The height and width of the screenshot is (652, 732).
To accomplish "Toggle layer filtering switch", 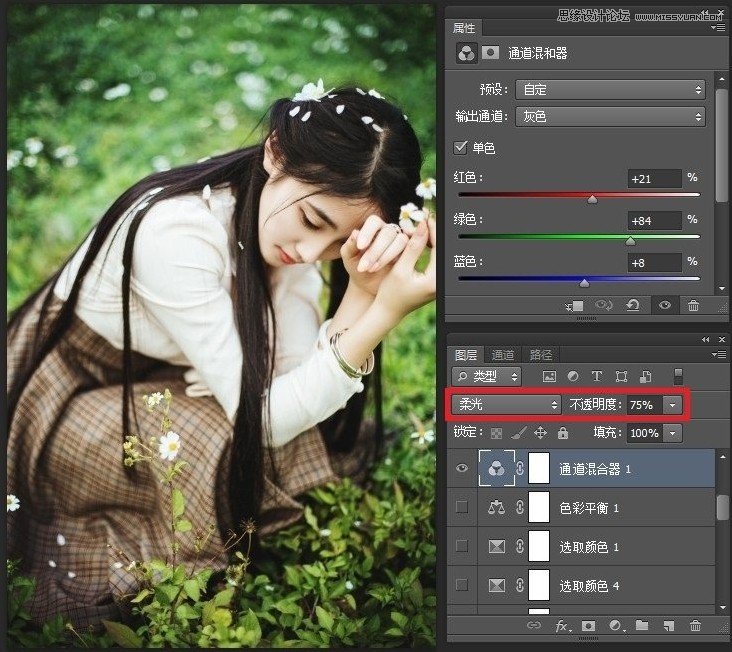I will click(x=678, y=376).
